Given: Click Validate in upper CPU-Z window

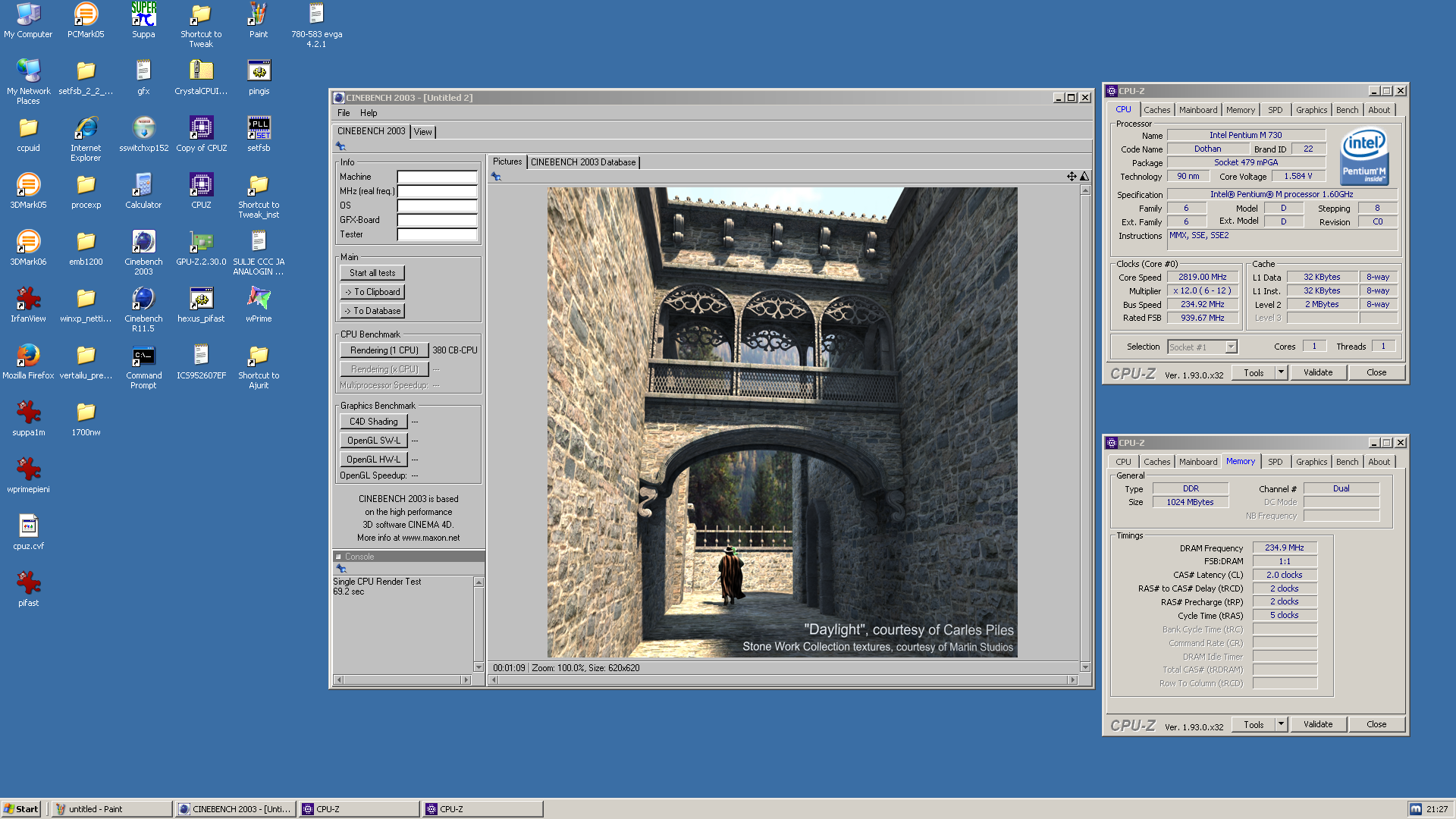Looking at the screenshot, I should 1318,372.
